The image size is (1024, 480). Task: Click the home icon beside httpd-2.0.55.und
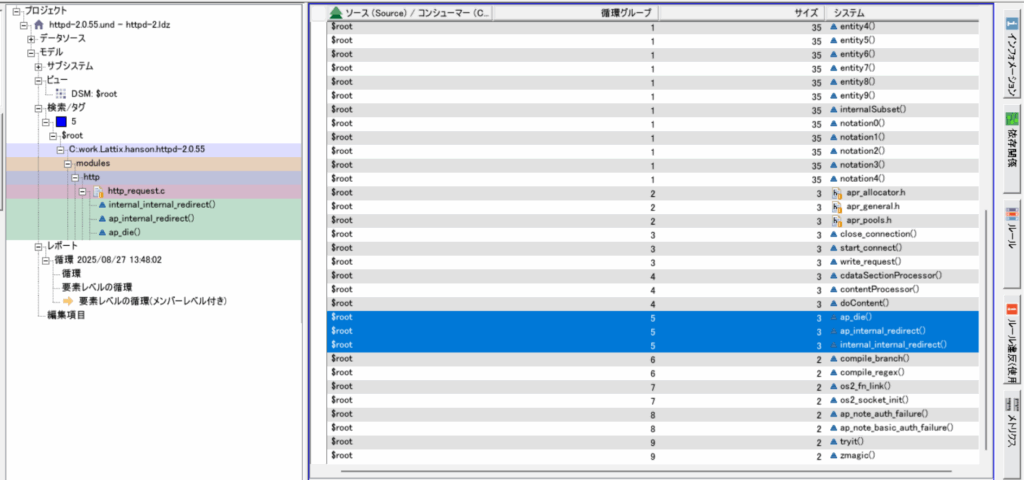(x=38, y=24)
